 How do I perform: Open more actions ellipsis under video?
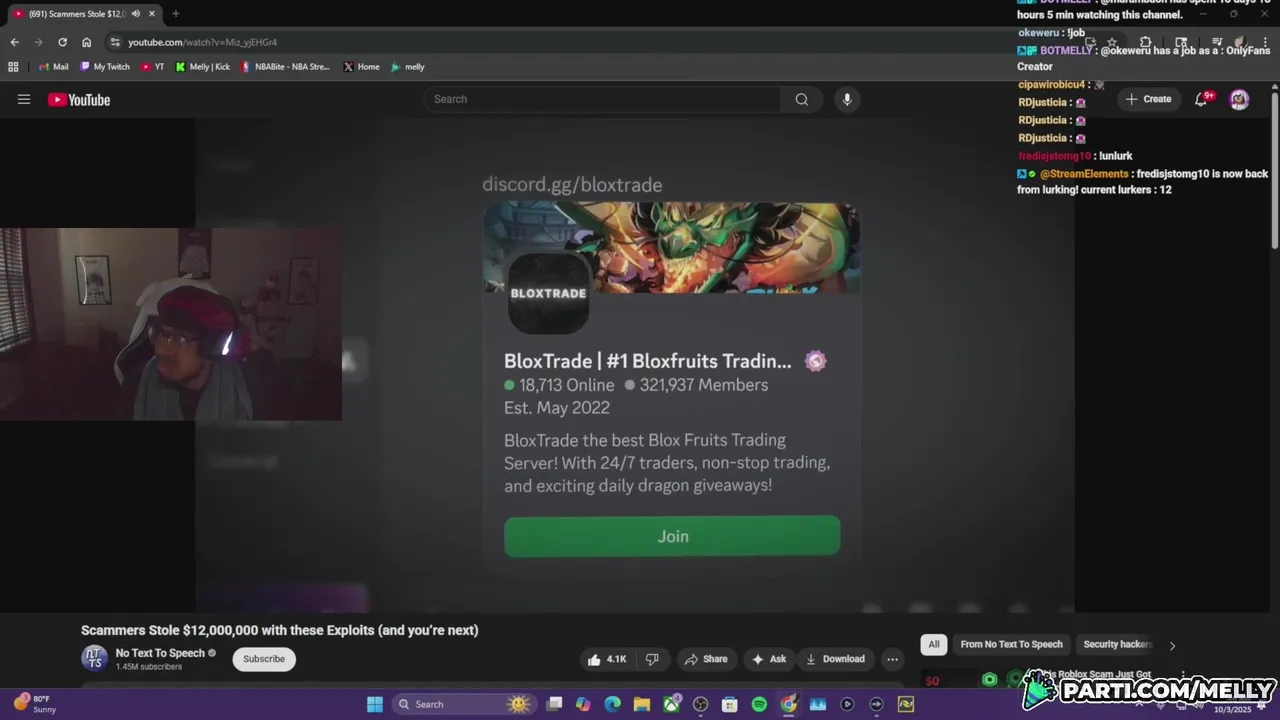pyautogui.click(x=892, y=659)
